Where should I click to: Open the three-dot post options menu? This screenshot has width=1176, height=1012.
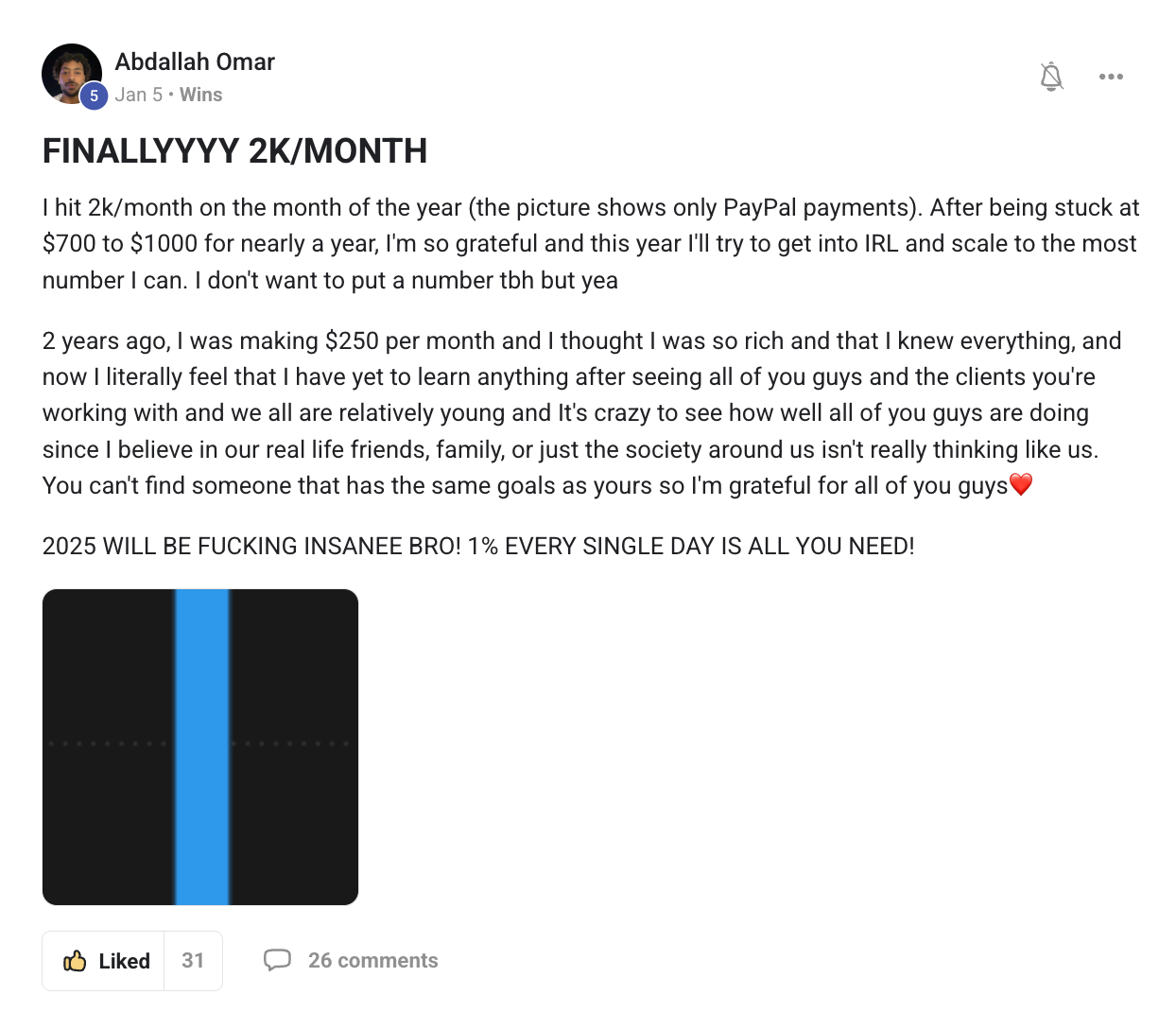click(x=1111, y=77)
